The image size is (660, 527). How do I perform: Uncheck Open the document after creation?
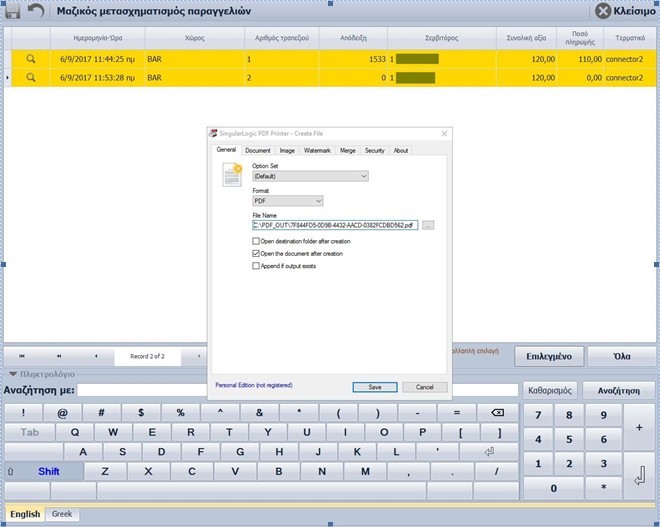pyautogui.click(x=256, y=254)
